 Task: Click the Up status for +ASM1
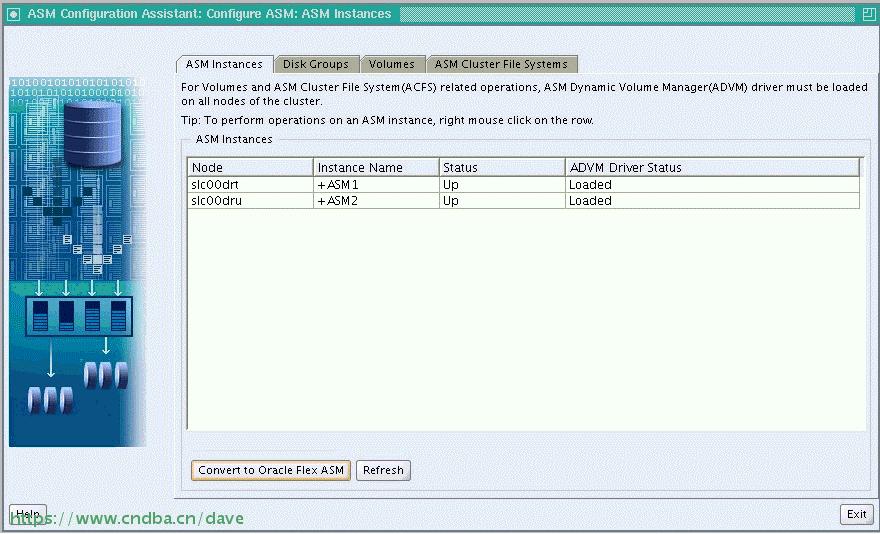click(502, 185)
